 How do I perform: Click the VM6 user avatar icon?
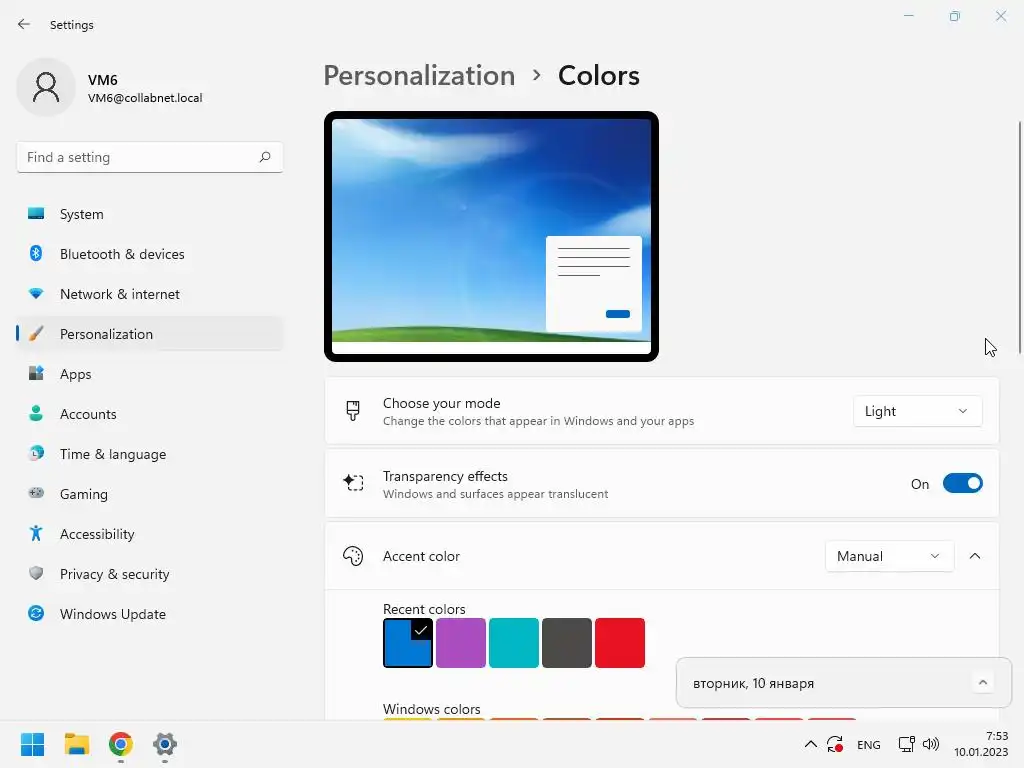click(46, 88)
